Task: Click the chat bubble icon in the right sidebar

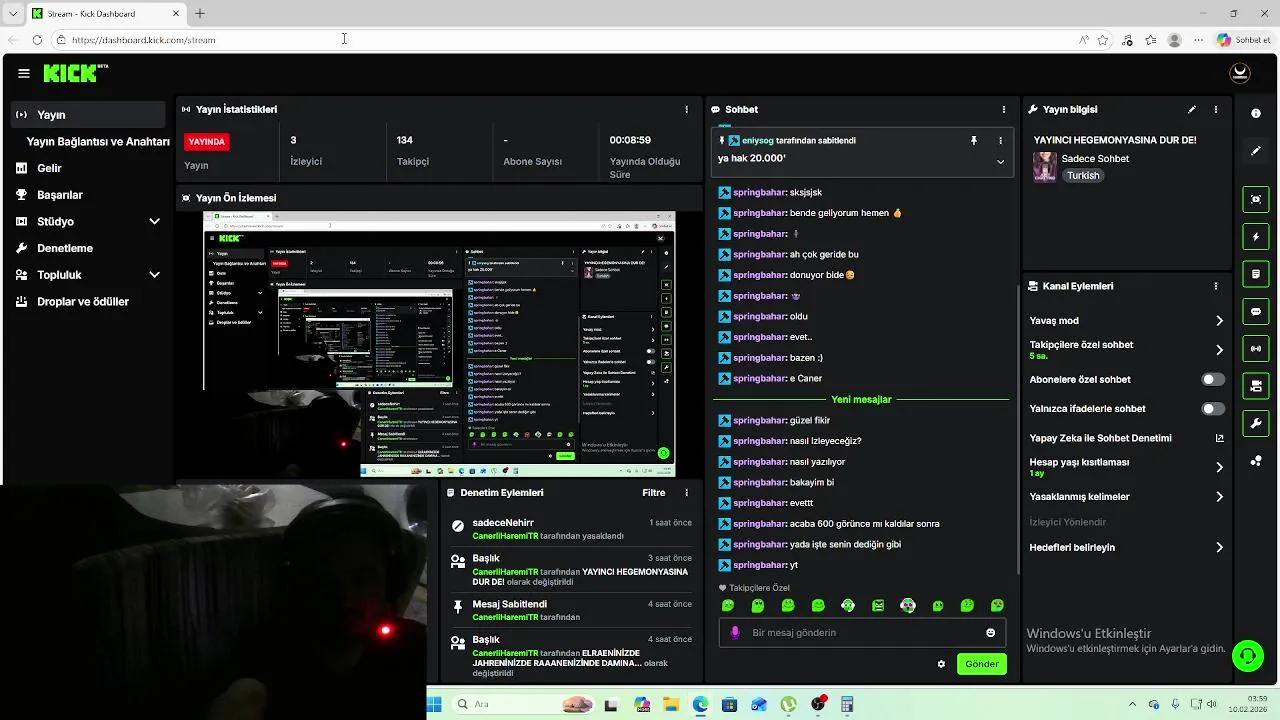Action: (1256, 312)
